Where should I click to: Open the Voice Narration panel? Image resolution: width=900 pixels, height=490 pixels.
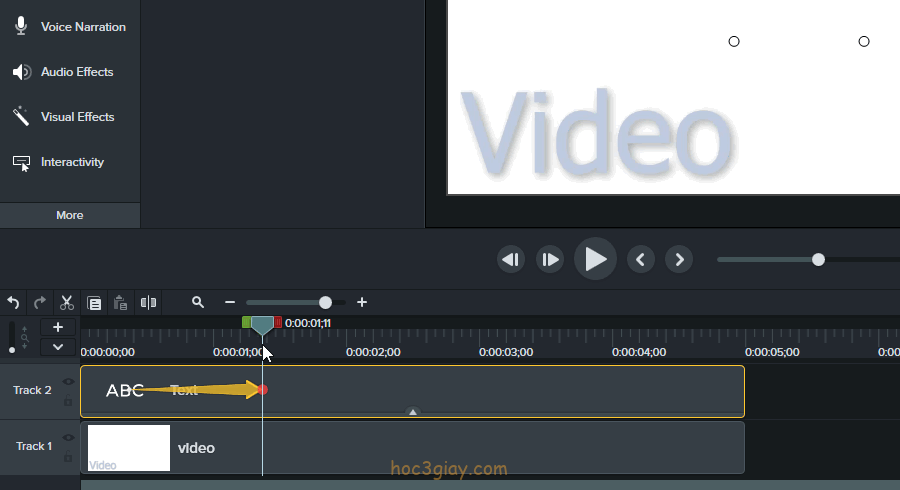[70, 27]
